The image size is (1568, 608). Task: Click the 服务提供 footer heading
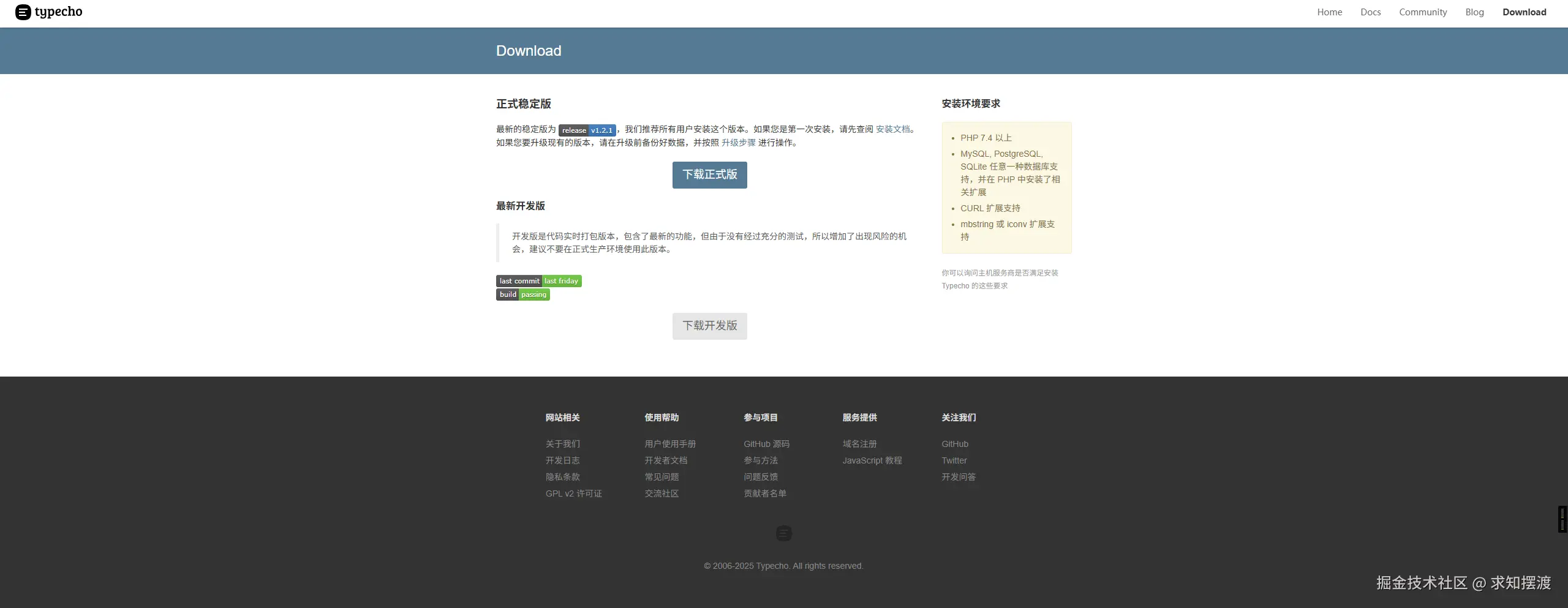pos(859,418)
